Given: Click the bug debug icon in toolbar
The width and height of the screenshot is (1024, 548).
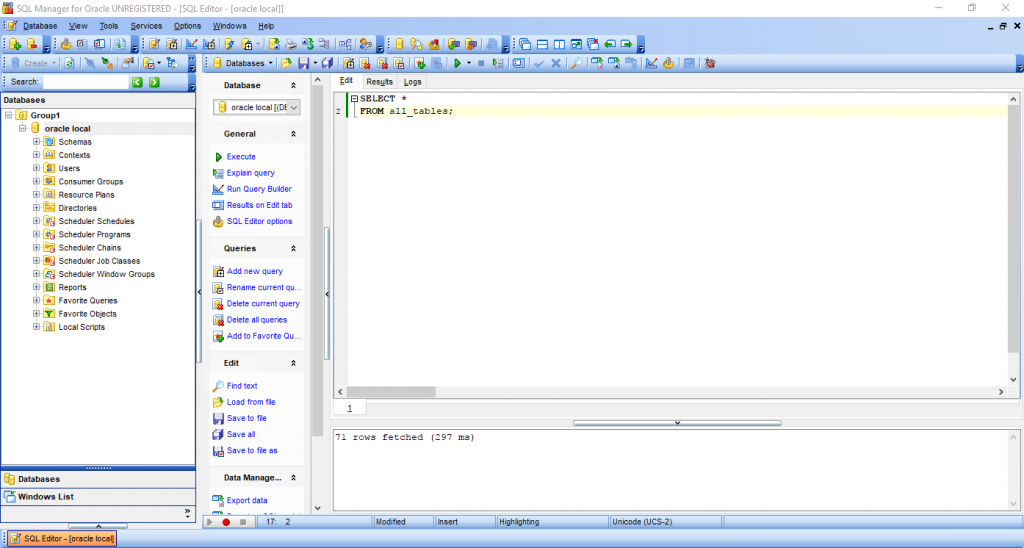Looking at the screenshot, I should pyautogui.click(x=709, y=63).
